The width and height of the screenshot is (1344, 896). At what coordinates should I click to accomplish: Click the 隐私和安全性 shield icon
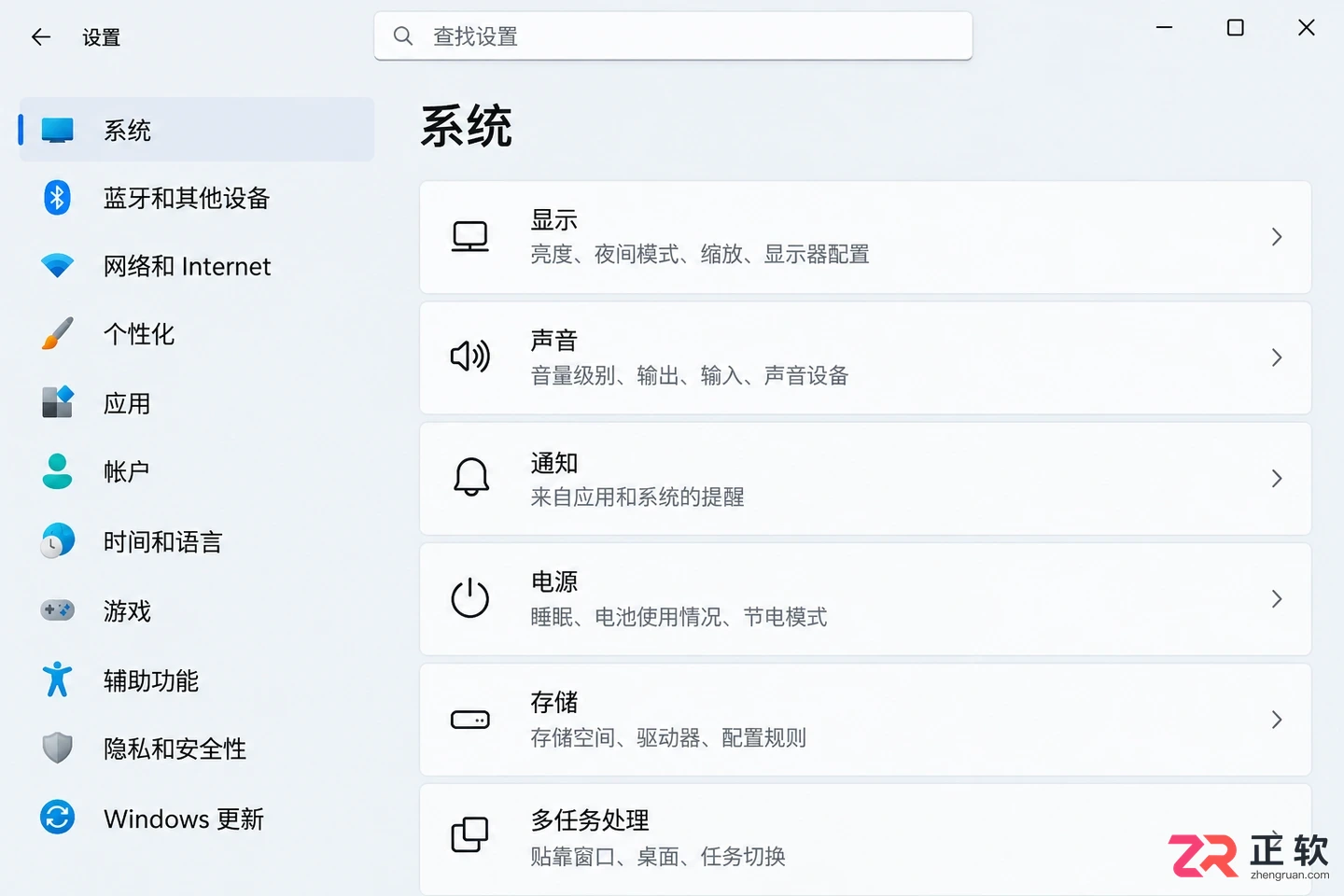(x=58, y=748)
